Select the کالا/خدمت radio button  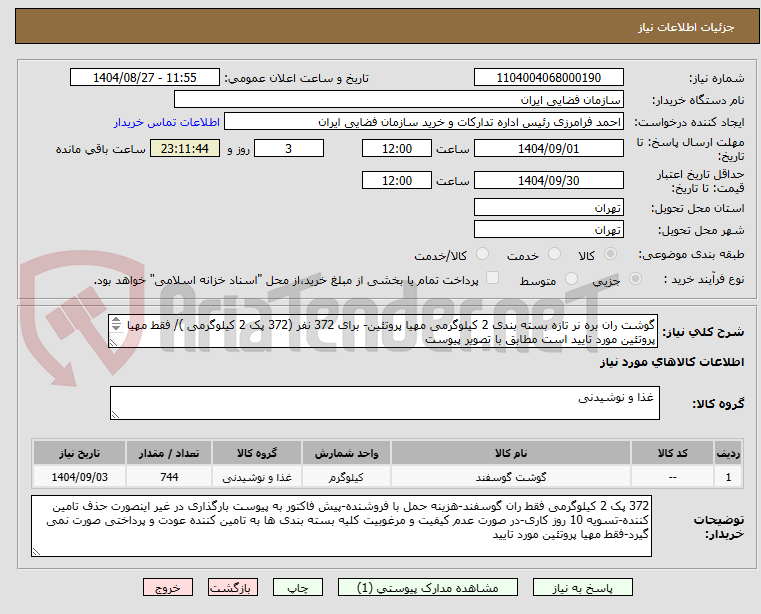pyautogui.click(x=482, y=254)
